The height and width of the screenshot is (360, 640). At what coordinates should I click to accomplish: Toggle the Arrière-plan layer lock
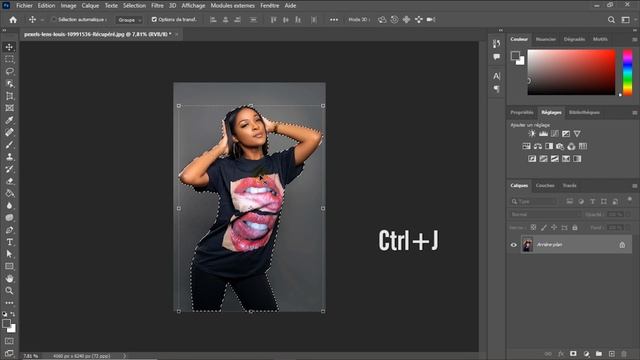(x=622, y=245)
